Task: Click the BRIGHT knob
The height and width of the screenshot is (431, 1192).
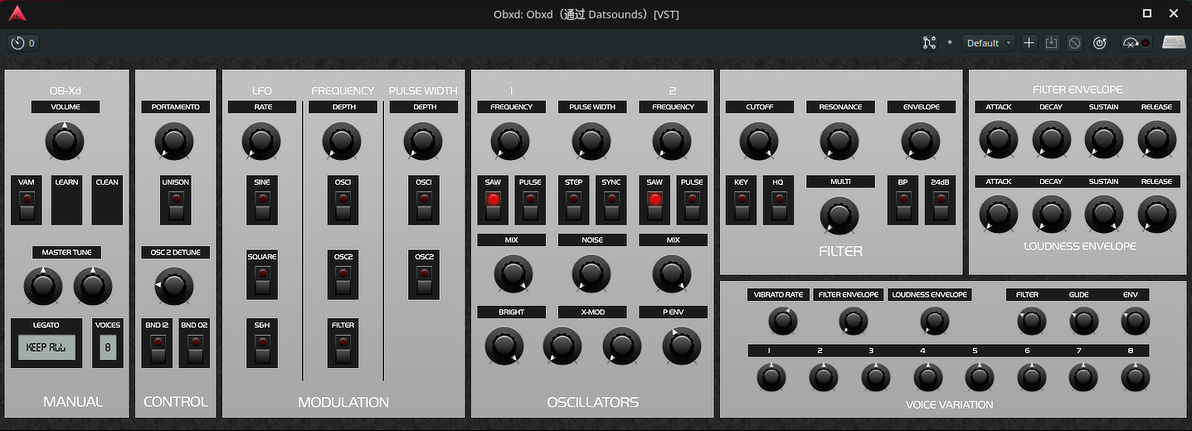Action: (504, 346)
